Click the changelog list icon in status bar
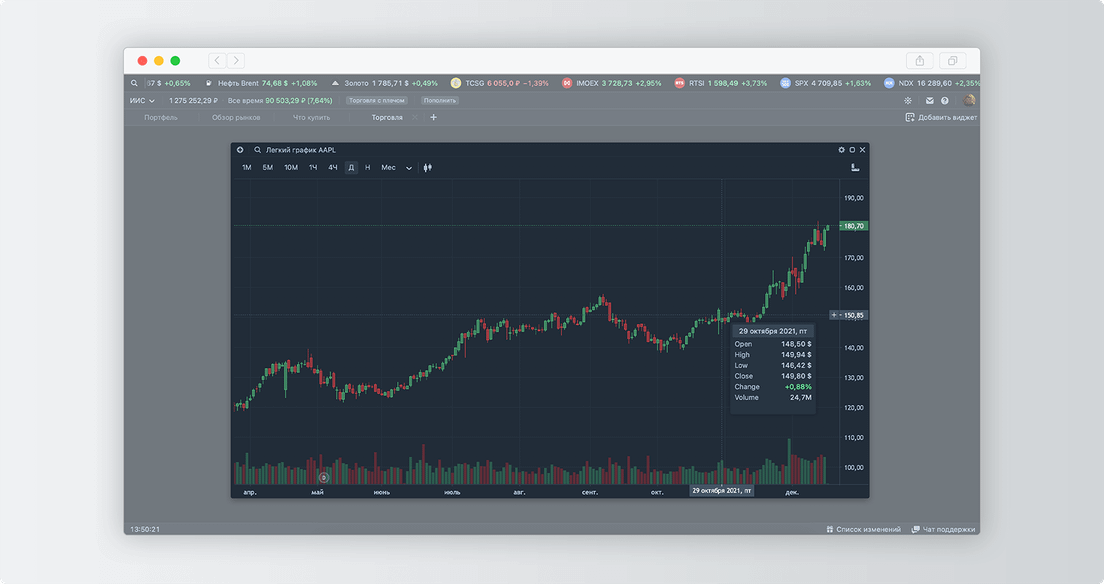1104x584 pixels. point(829,529)
